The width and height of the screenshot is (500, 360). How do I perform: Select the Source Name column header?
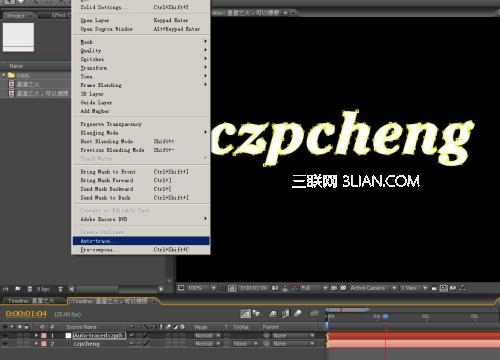[81, 327]
